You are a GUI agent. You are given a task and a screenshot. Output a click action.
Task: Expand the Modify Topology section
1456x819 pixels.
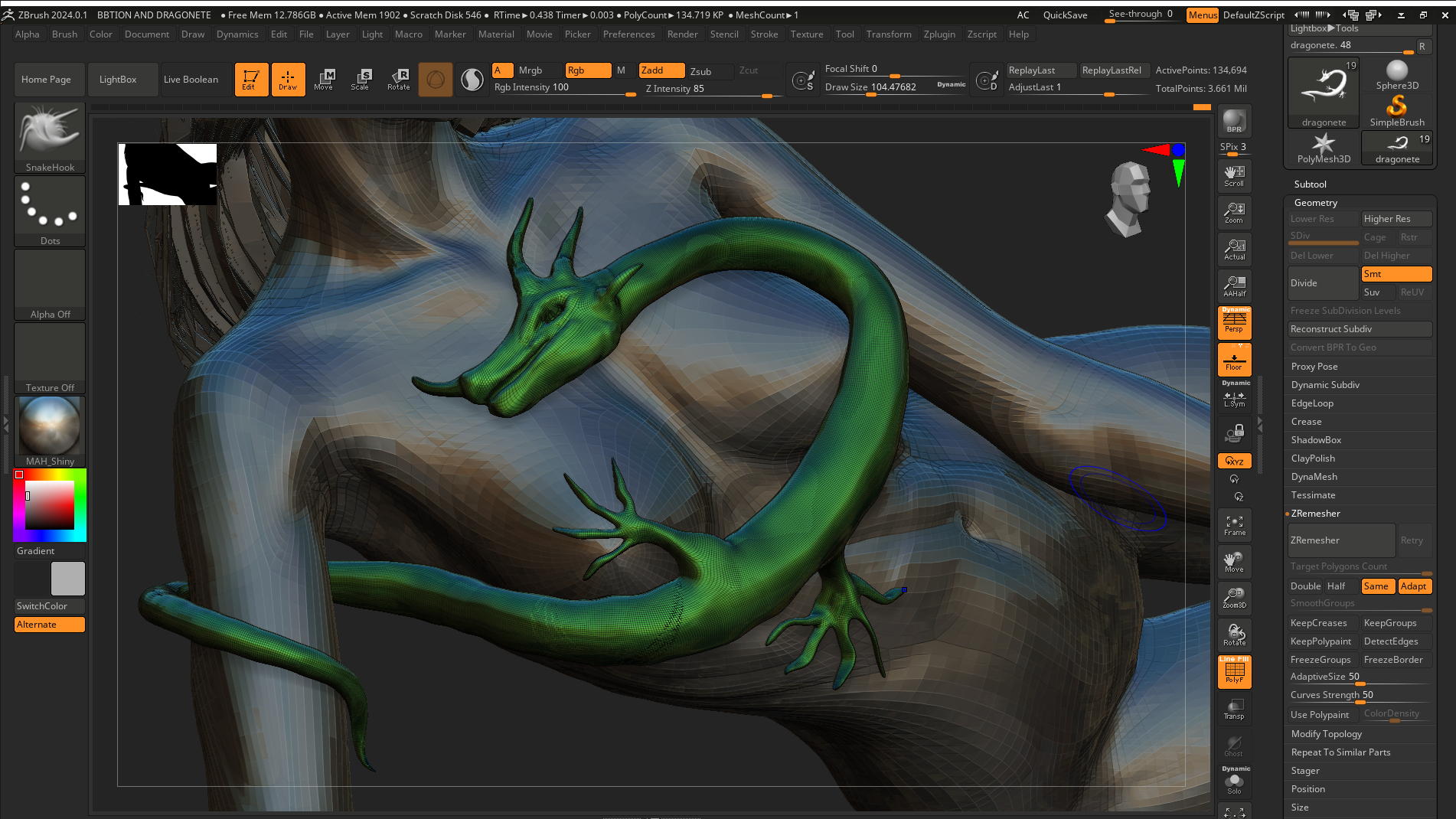click(x=1327, y=734)
